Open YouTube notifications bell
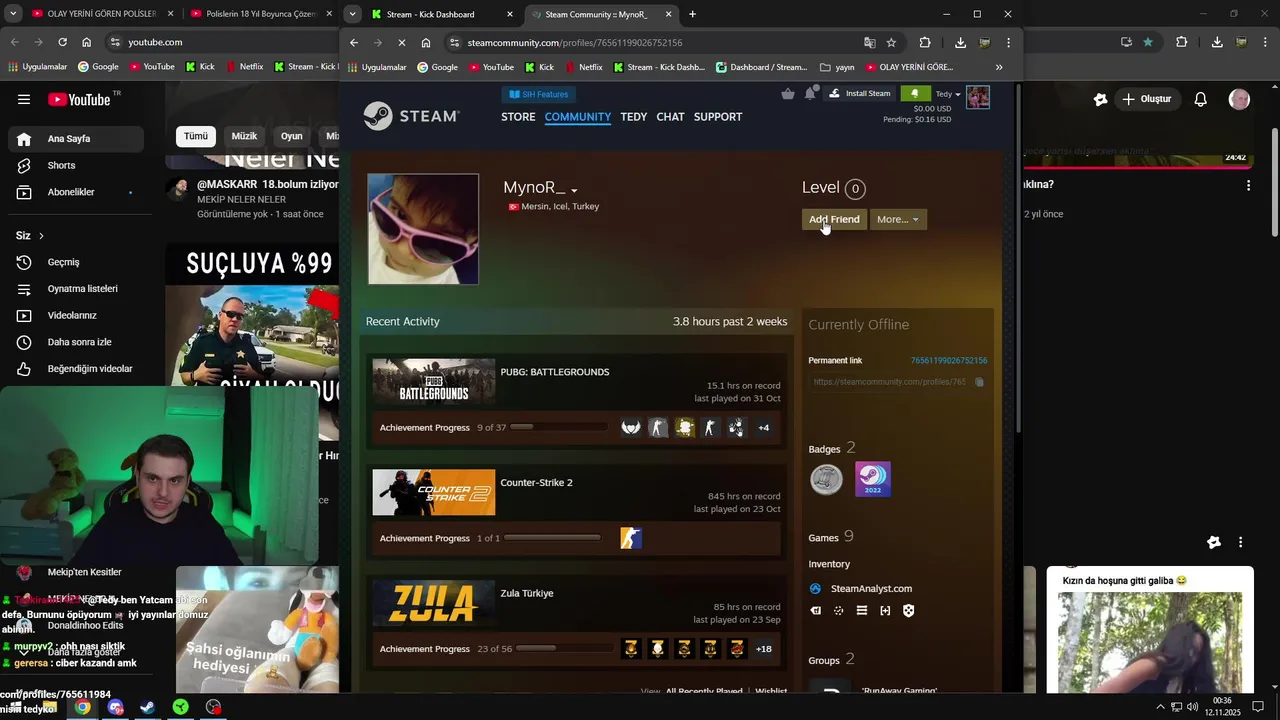Image resolution: width=1280 pixels, height=720 pixels. pos(1201,99)
